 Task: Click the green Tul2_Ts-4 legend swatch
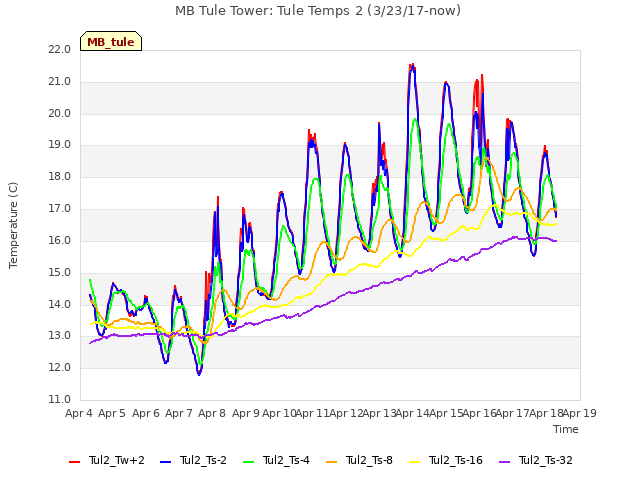coord(249,462)
